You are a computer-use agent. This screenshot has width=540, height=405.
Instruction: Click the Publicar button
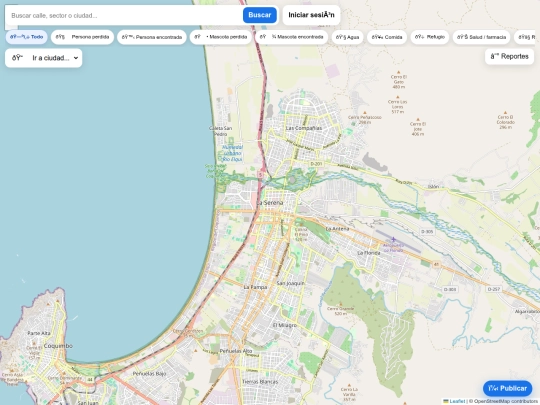point(507,388)
